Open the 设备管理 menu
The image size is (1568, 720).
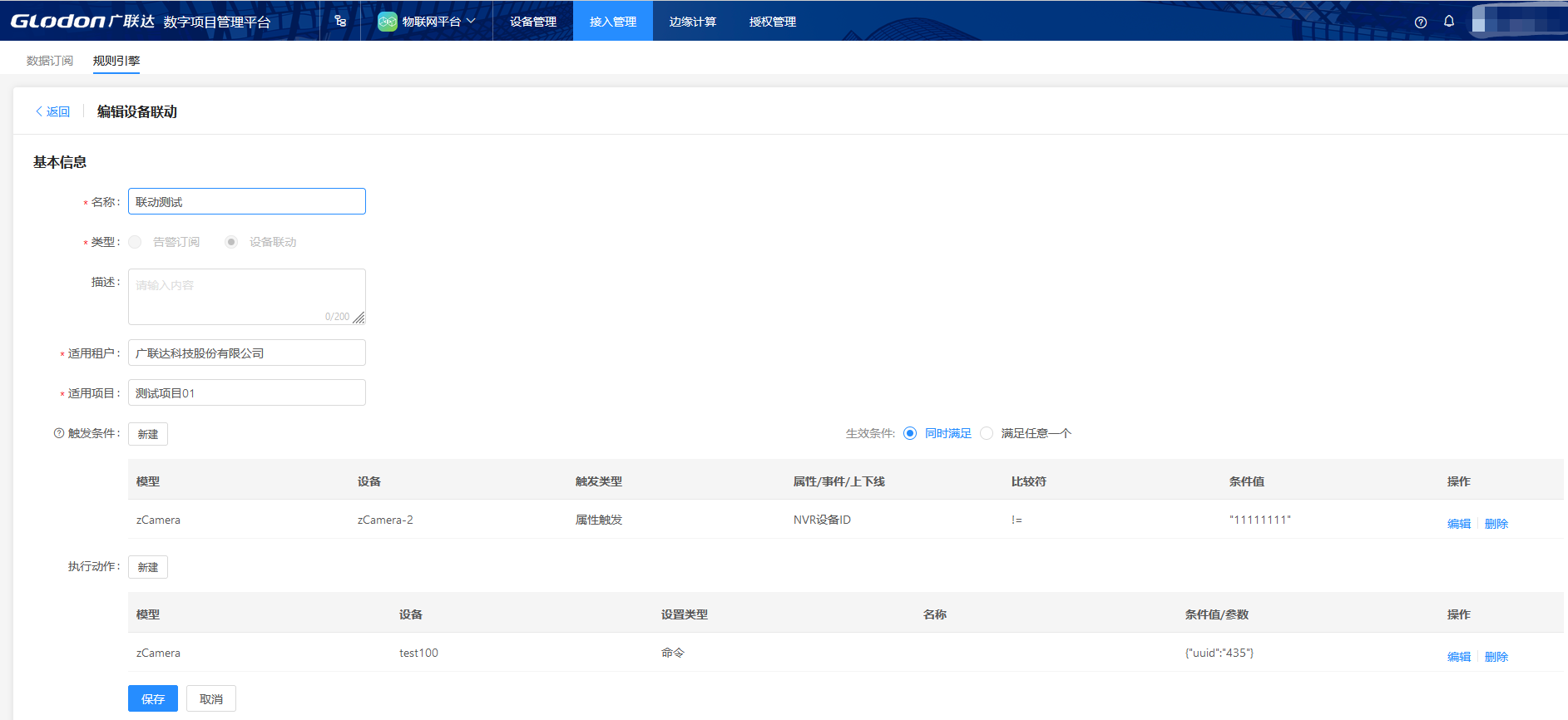pos(533,22)
